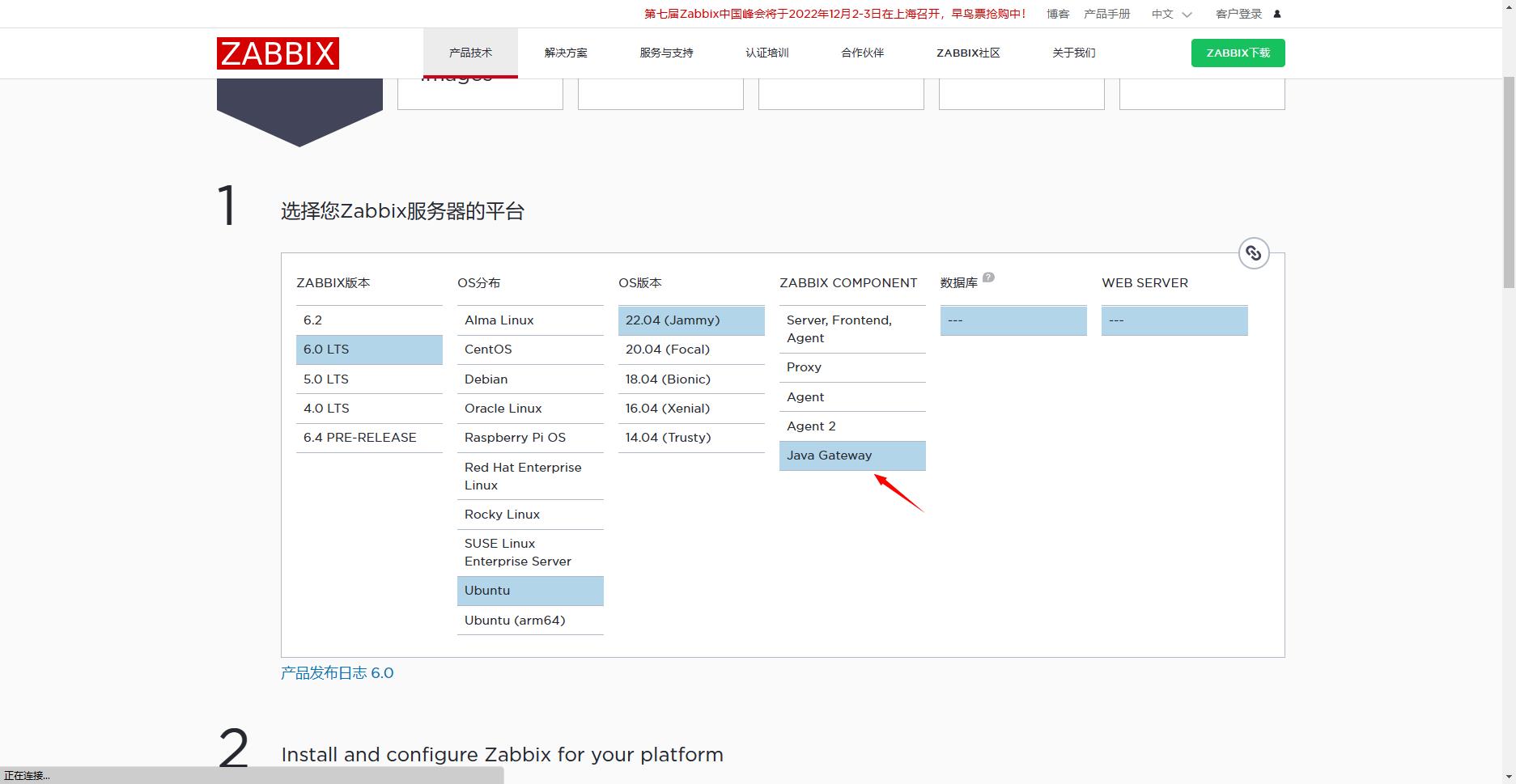Click the Web Server '---' option
The height and width of the screenshot is (784, 1516).
(1174, 320)
